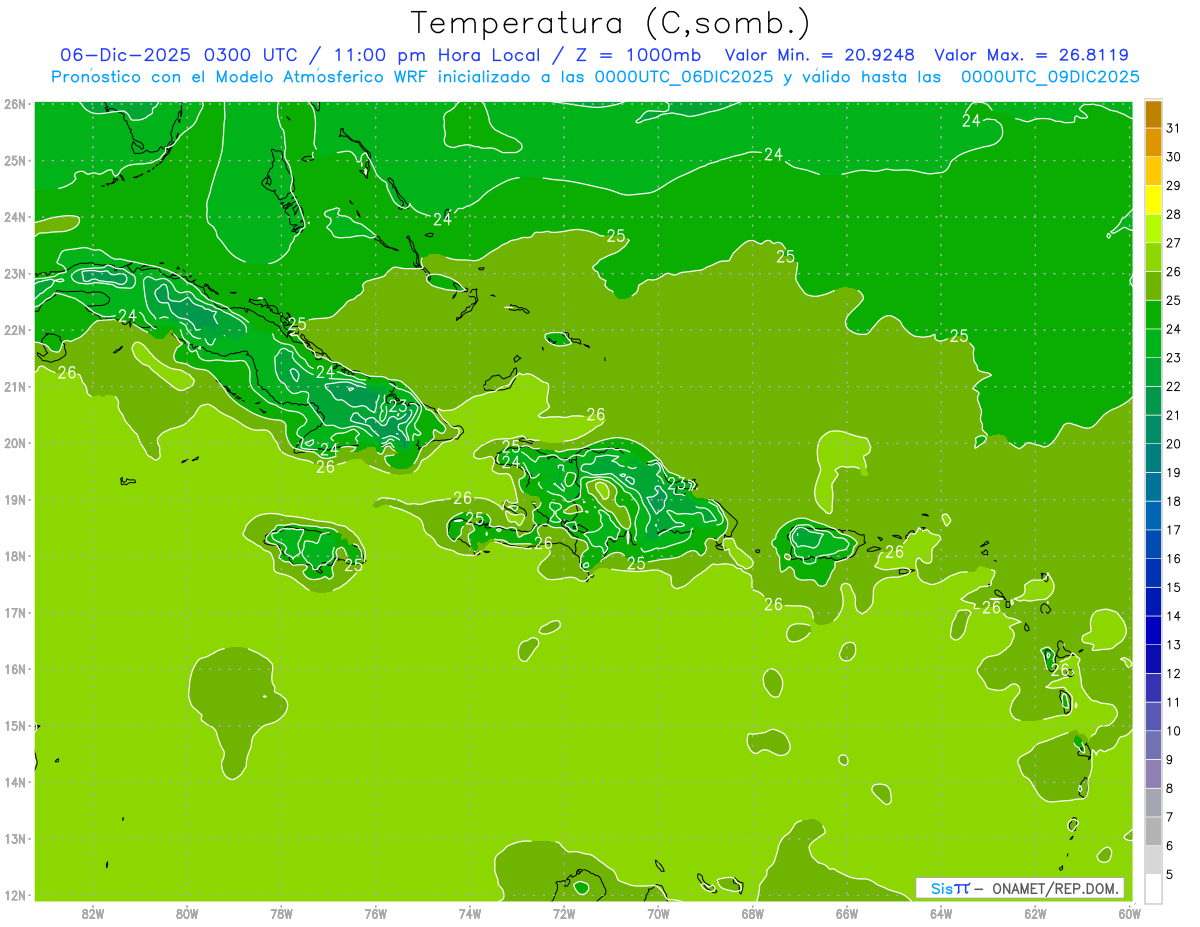Click the legend value '12'
The width and height of the screenshot is (1200, 927).
coord(1173,673)
